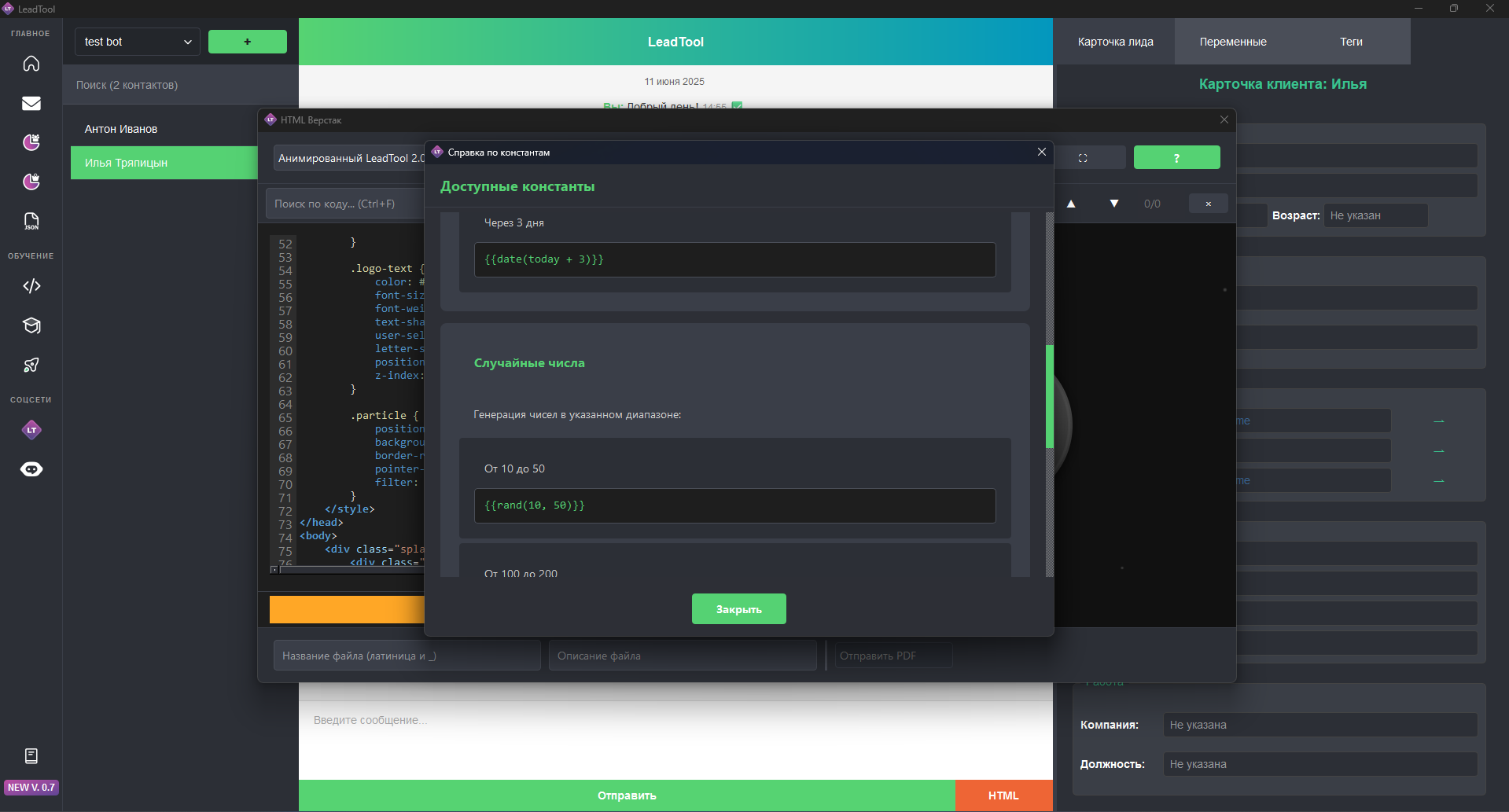The height and width of the screenshot is (812, 1509).
Task: Go to previous search match arrow
Action: tap(1071, 204)
